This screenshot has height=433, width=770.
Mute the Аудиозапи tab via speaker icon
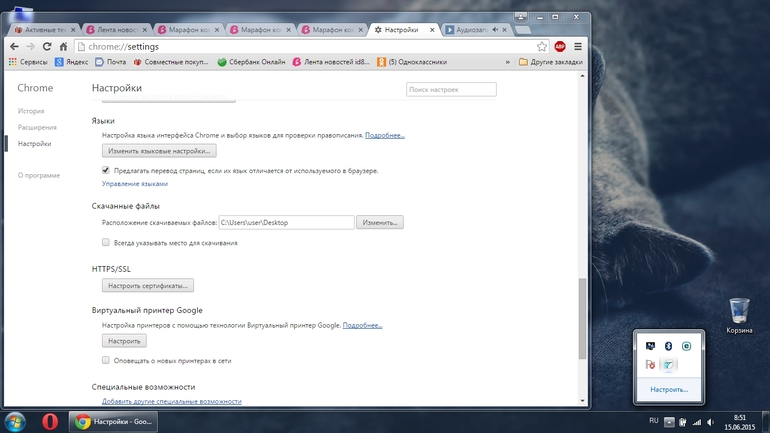495,29
